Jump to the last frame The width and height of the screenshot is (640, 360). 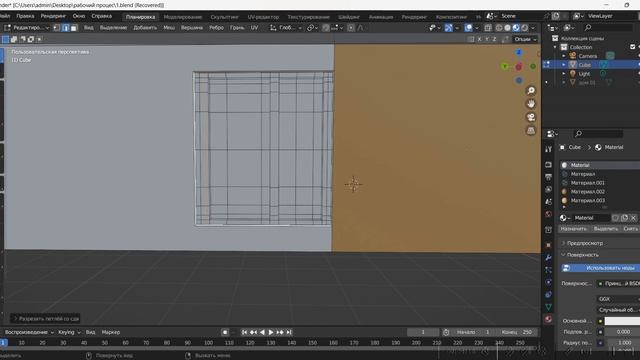[289, 332]
